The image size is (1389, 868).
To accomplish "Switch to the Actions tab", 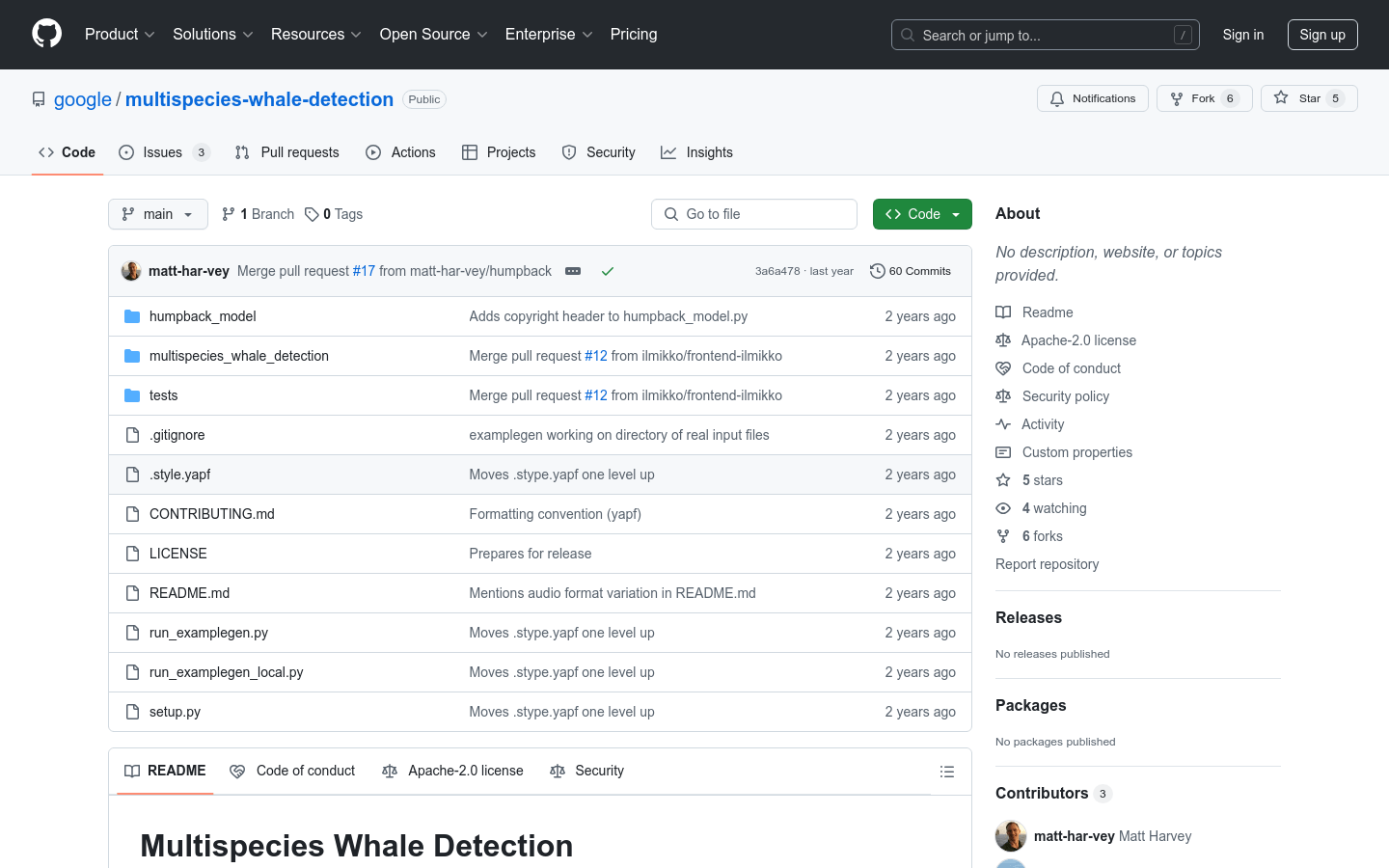I will click(x=400, y=152).
